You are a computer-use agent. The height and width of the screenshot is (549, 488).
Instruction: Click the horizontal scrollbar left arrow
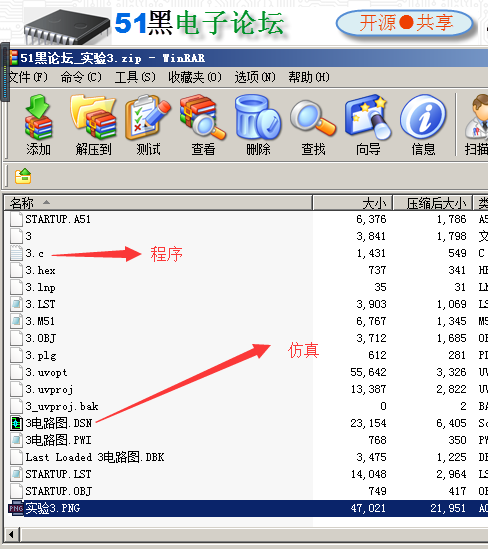pyautogui.click(x=12, y=534)
